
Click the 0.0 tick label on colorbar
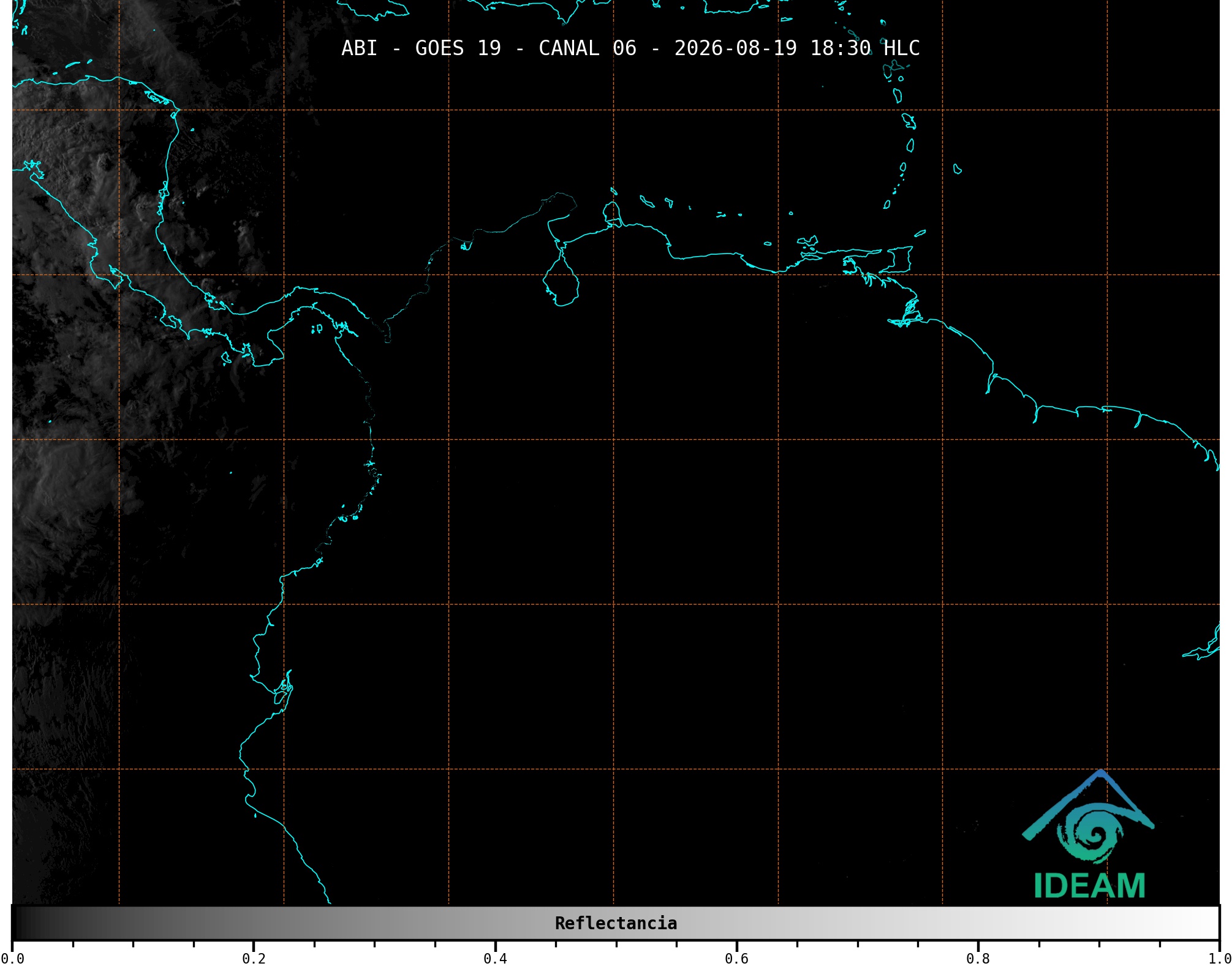(x=13, y=959)
